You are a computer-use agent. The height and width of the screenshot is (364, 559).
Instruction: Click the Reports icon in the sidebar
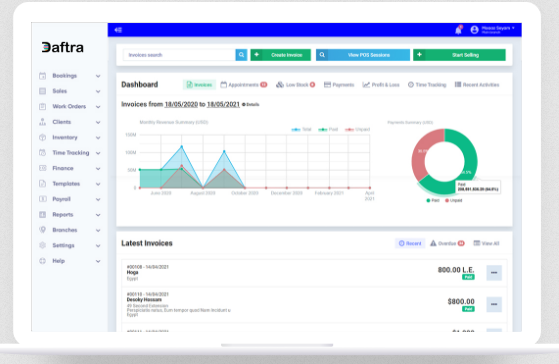(42, 214)
